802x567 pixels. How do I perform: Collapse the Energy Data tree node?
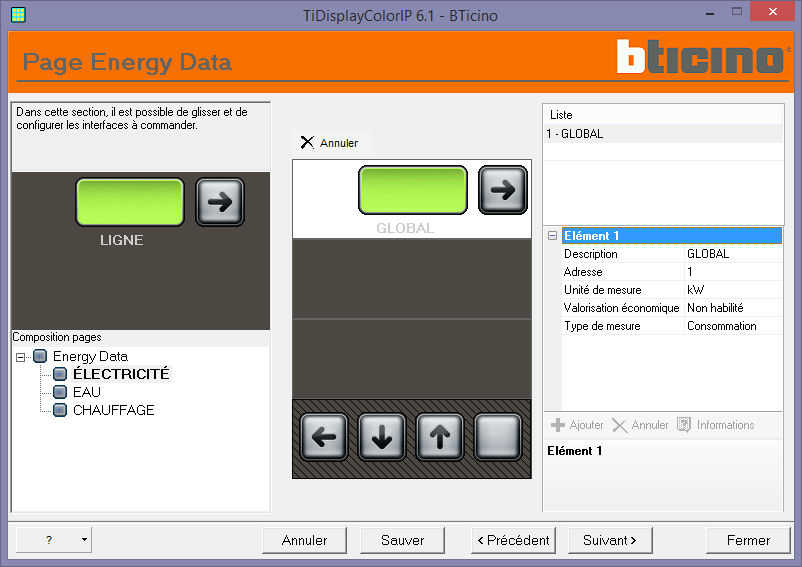pos(20,357)
